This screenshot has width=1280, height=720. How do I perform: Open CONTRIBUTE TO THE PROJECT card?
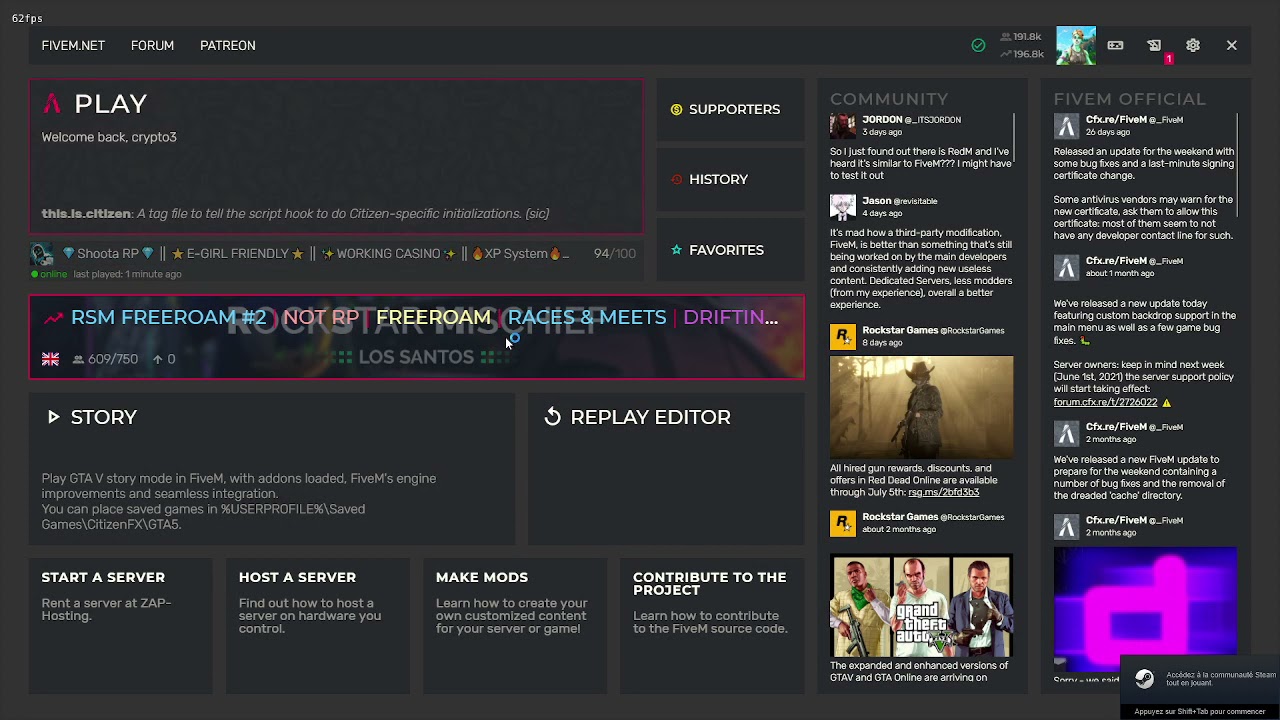(712, 625)
